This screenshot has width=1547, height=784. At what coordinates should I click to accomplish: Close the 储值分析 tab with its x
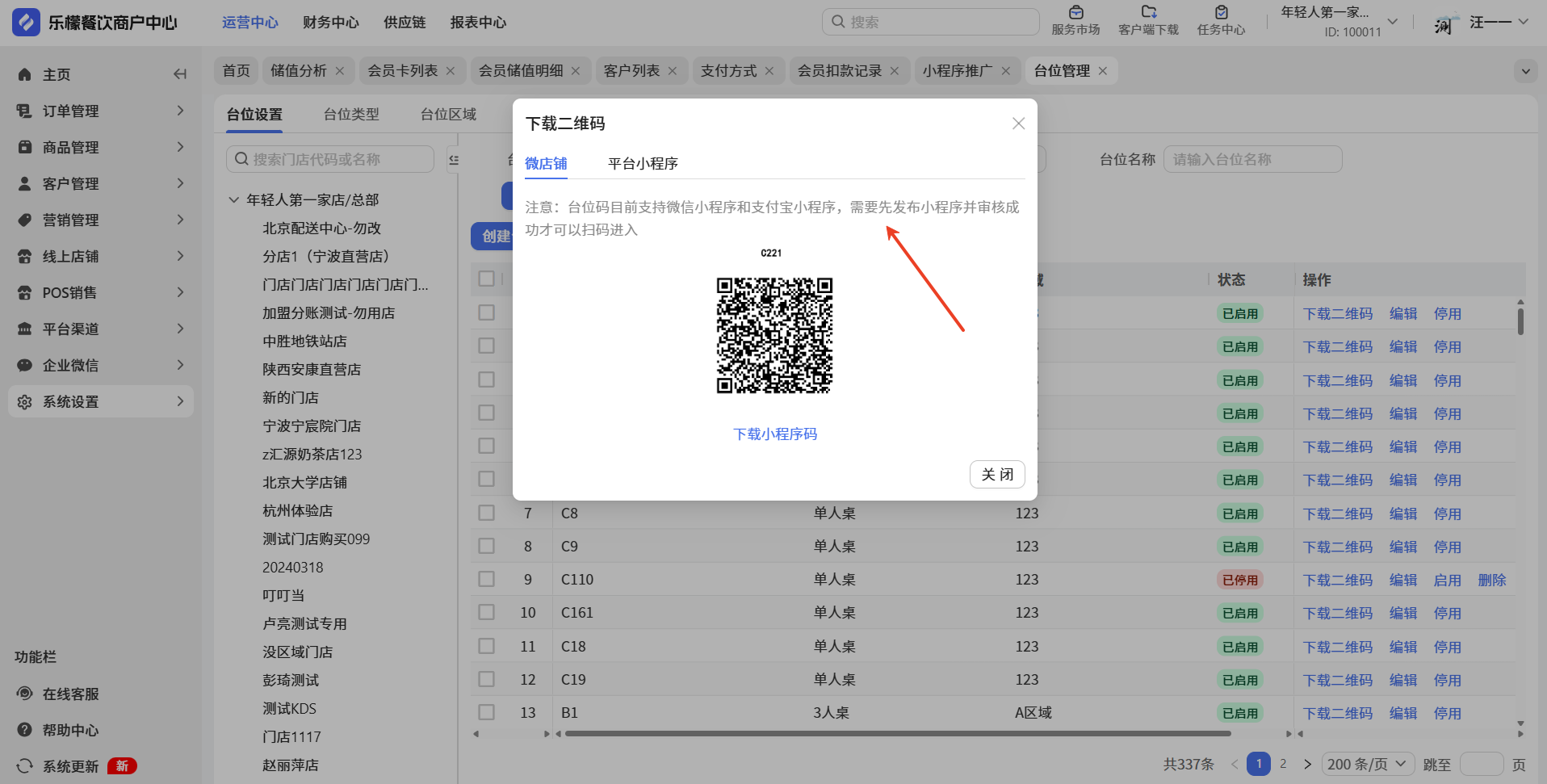pyautogui.click(x=340, y=71)
